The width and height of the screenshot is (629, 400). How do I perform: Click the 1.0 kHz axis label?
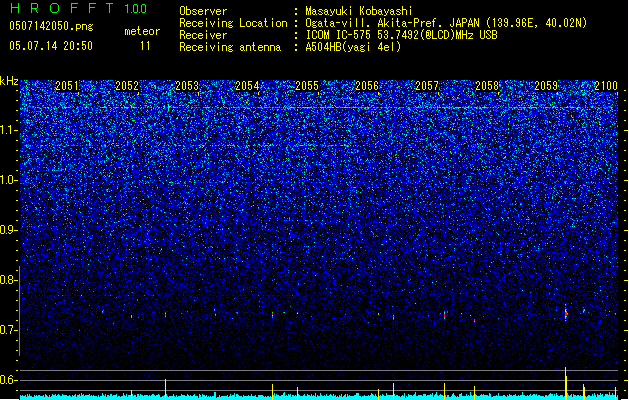[x=9, y=181]
